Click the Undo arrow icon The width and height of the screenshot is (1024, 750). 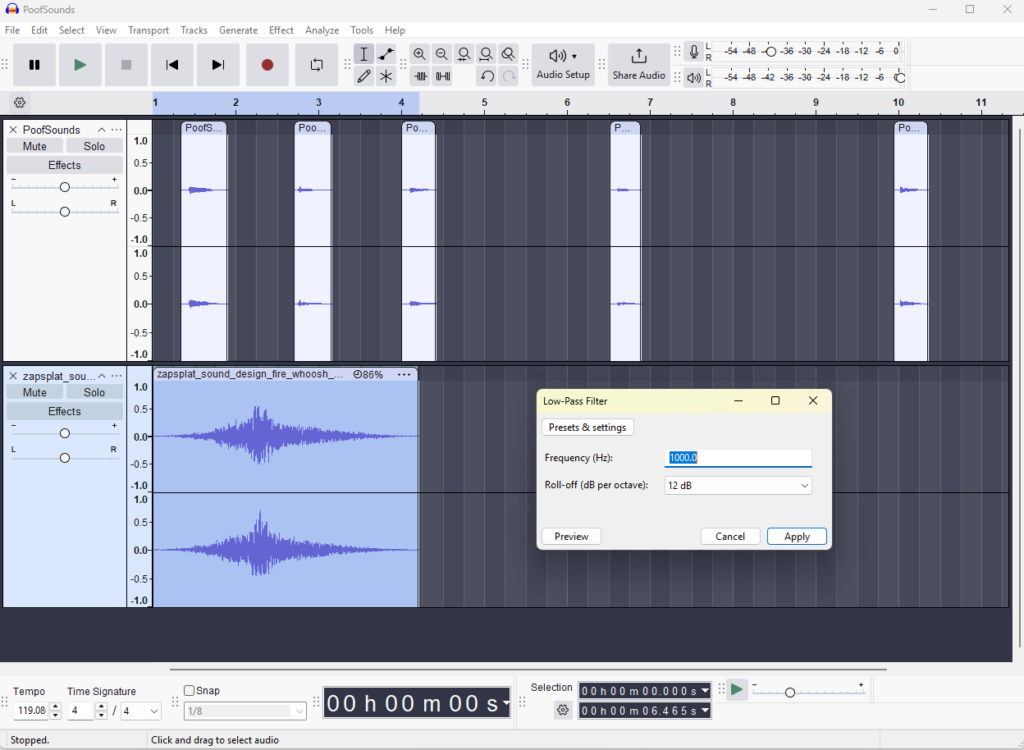(x=487, y=76)
